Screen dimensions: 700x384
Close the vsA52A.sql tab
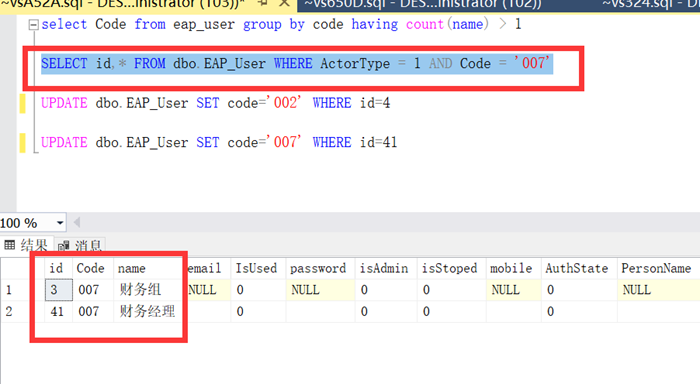[x=284, y=4]
